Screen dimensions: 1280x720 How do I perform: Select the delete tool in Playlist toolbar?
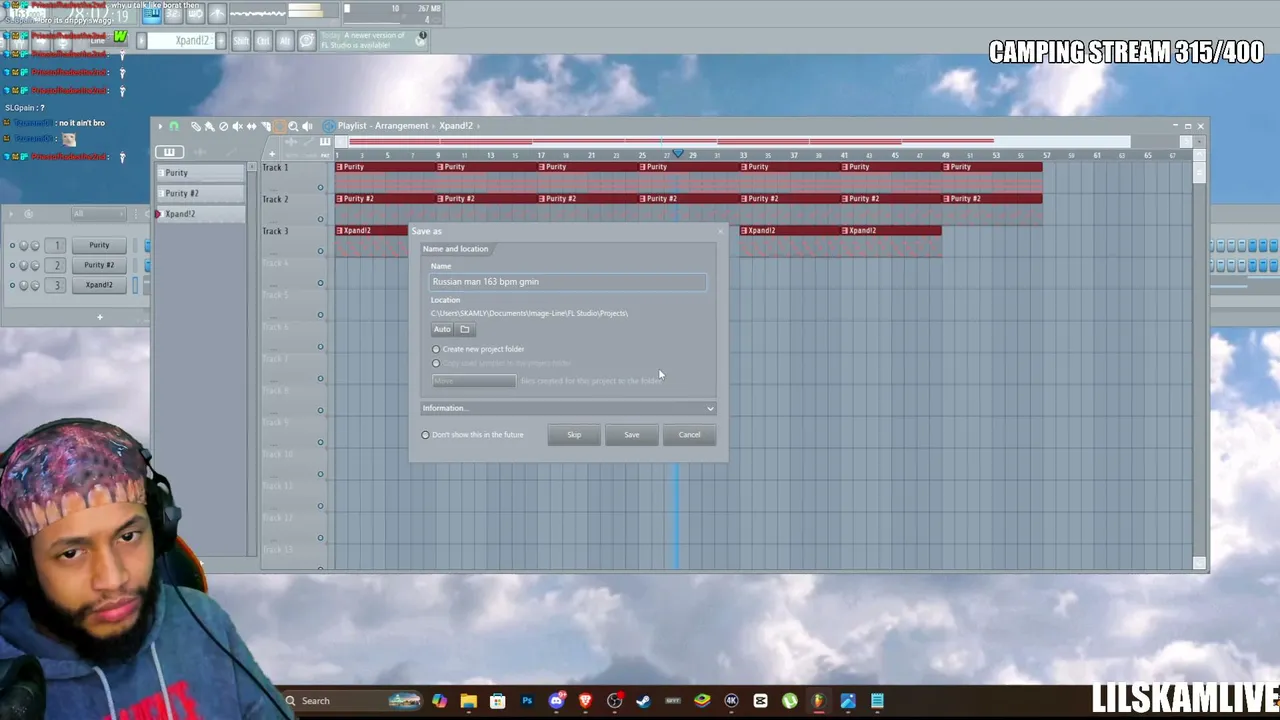223,126
